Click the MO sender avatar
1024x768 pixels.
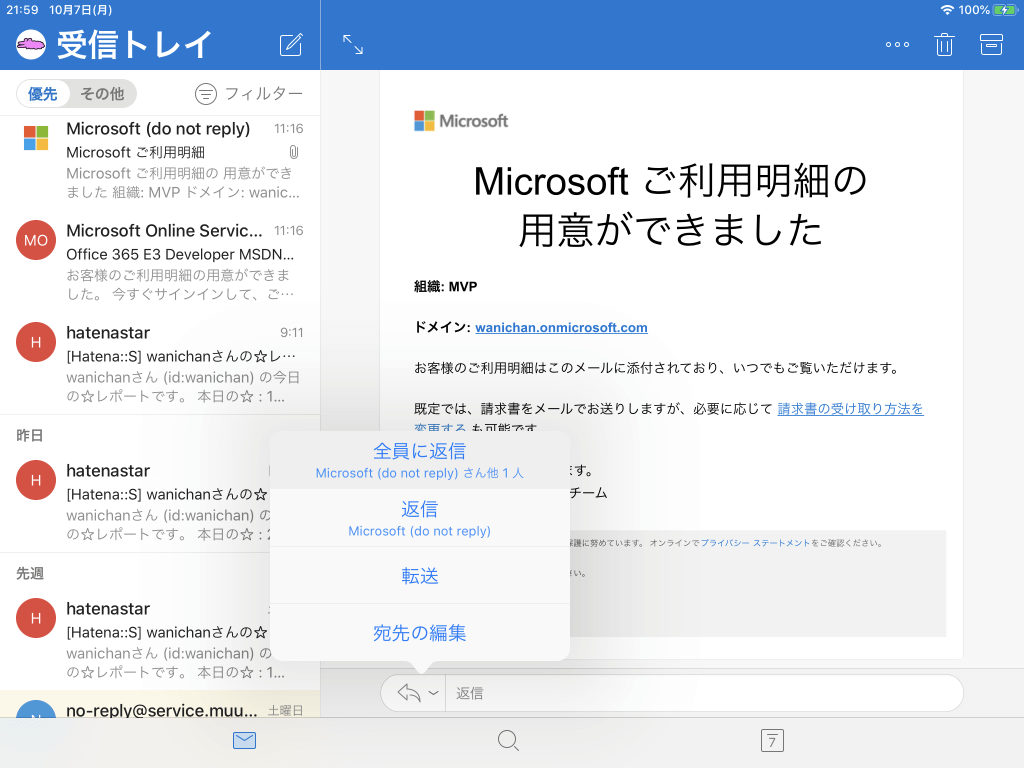36,240
